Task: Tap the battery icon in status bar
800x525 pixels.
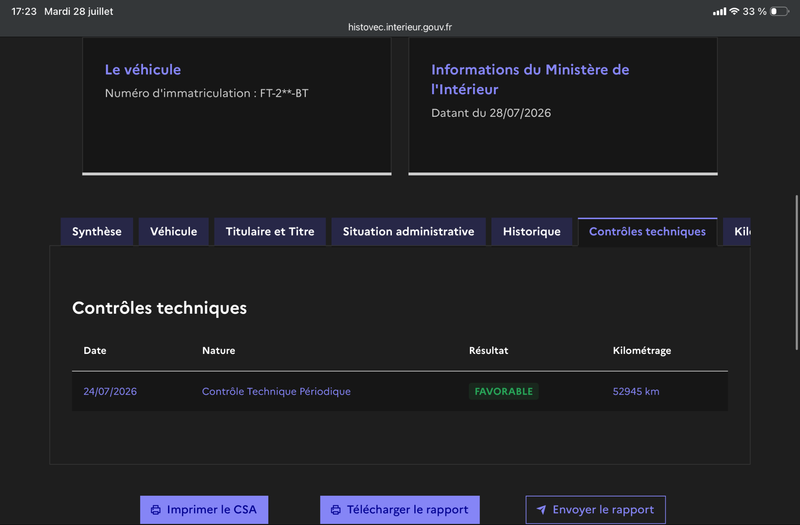Action: click(x=779, y=11)
